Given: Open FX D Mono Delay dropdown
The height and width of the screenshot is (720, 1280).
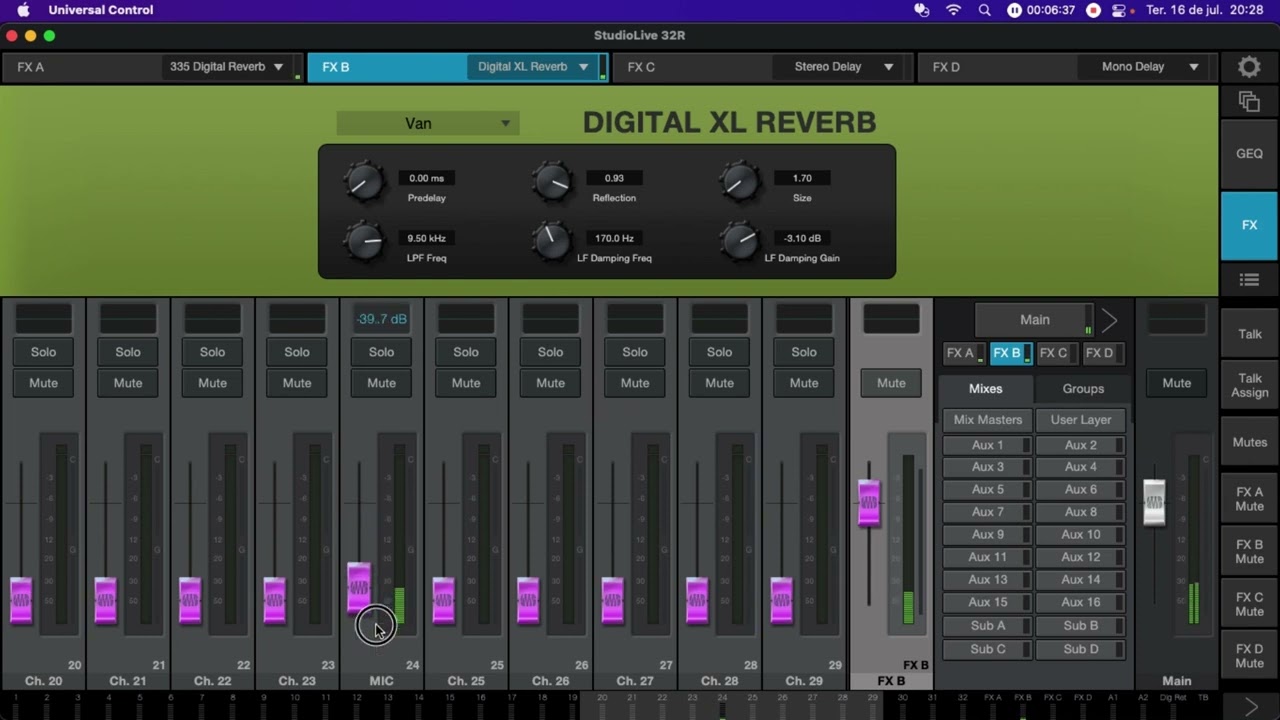Looking at the screenshot, I should pyautogui.click(x=1145, y=67).
